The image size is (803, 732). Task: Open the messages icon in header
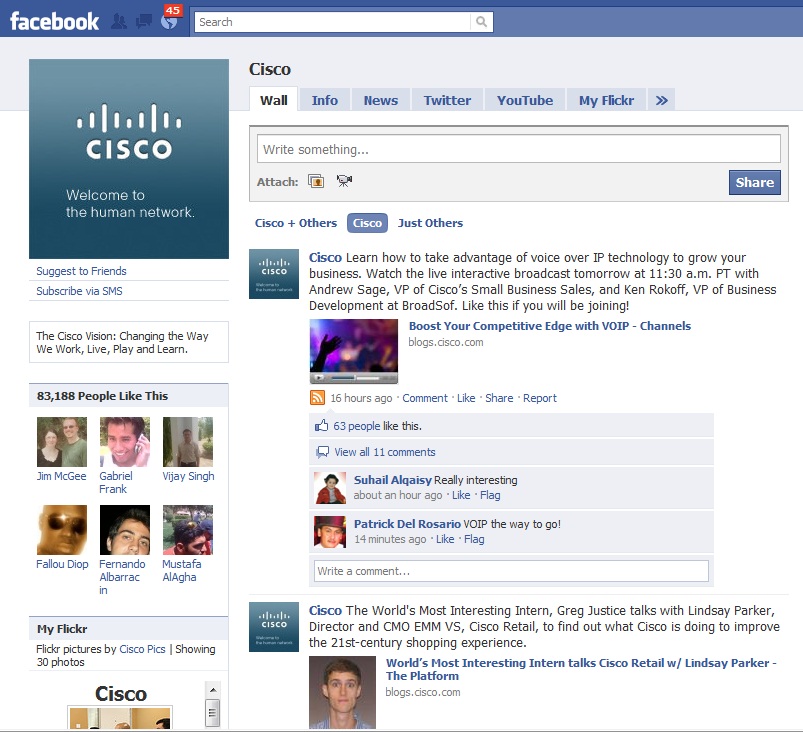click(x=144, y=22)
